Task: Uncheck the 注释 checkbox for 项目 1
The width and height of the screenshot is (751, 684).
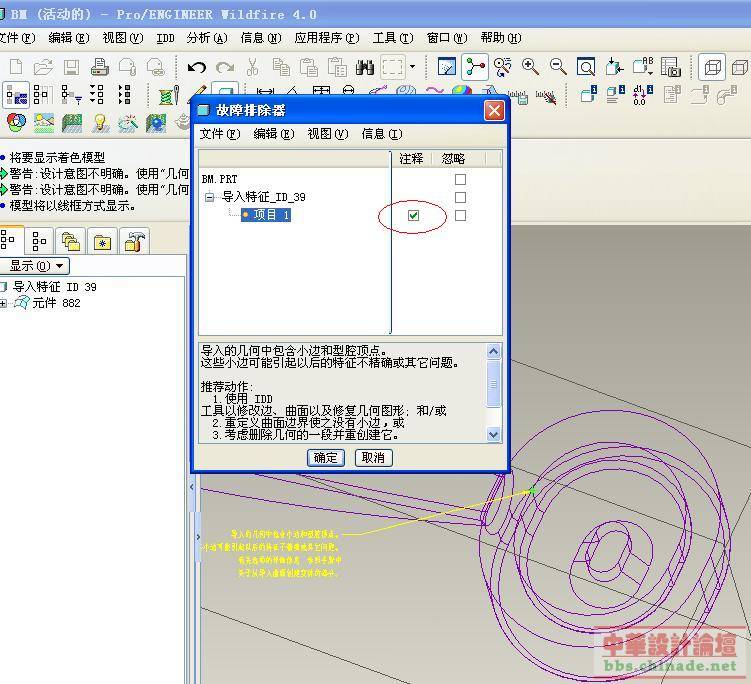Action: [413, 216]
